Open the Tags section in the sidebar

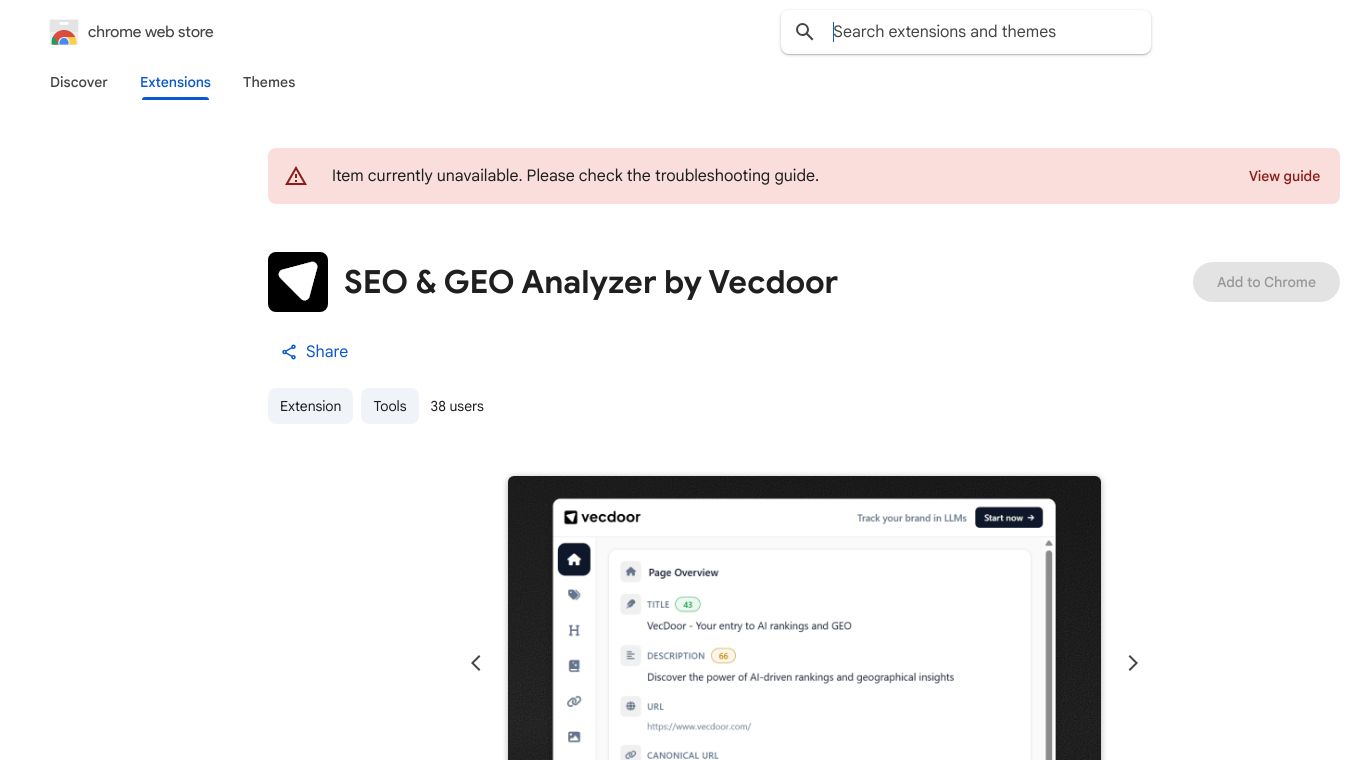574,594
